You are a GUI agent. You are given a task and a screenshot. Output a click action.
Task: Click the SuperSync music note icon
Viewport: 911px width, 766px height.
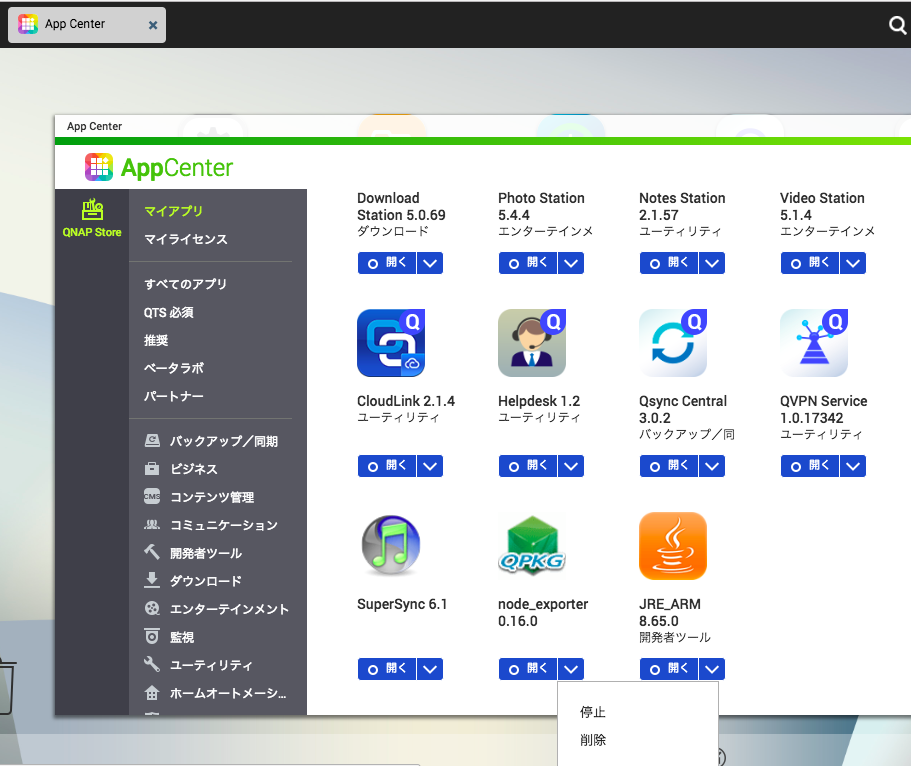[x=391, y=545]
